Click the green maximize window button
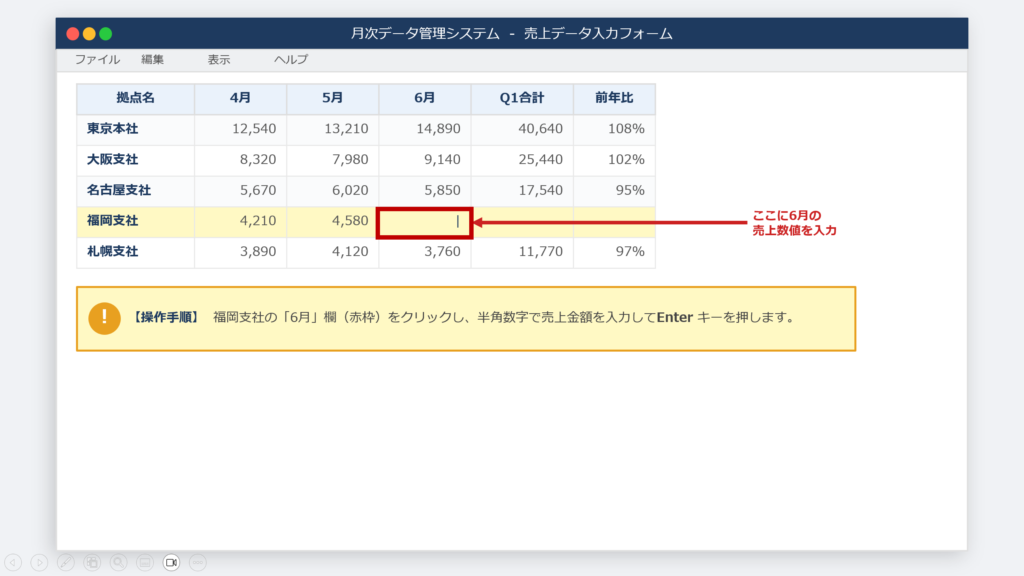The width and height of the screenshot is (1024, 576). click(x=105, y=33)
